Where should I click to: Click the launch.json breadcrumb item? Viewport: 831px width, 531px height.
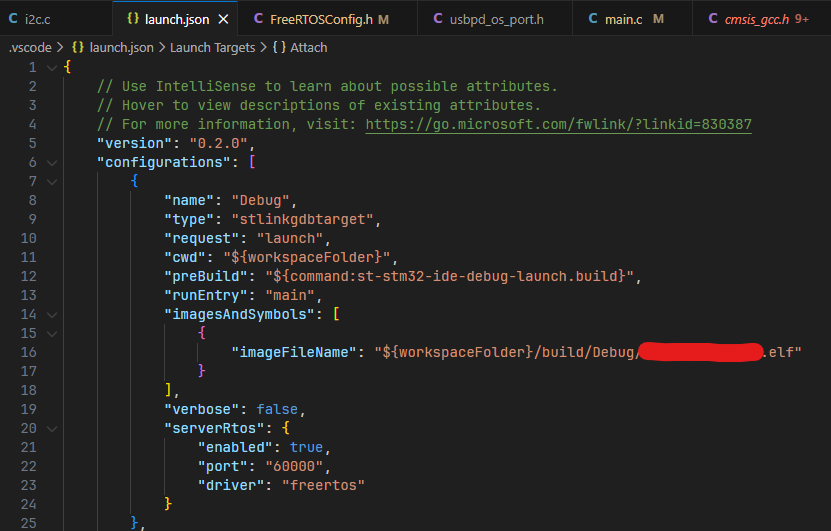[x=121, y=48]
